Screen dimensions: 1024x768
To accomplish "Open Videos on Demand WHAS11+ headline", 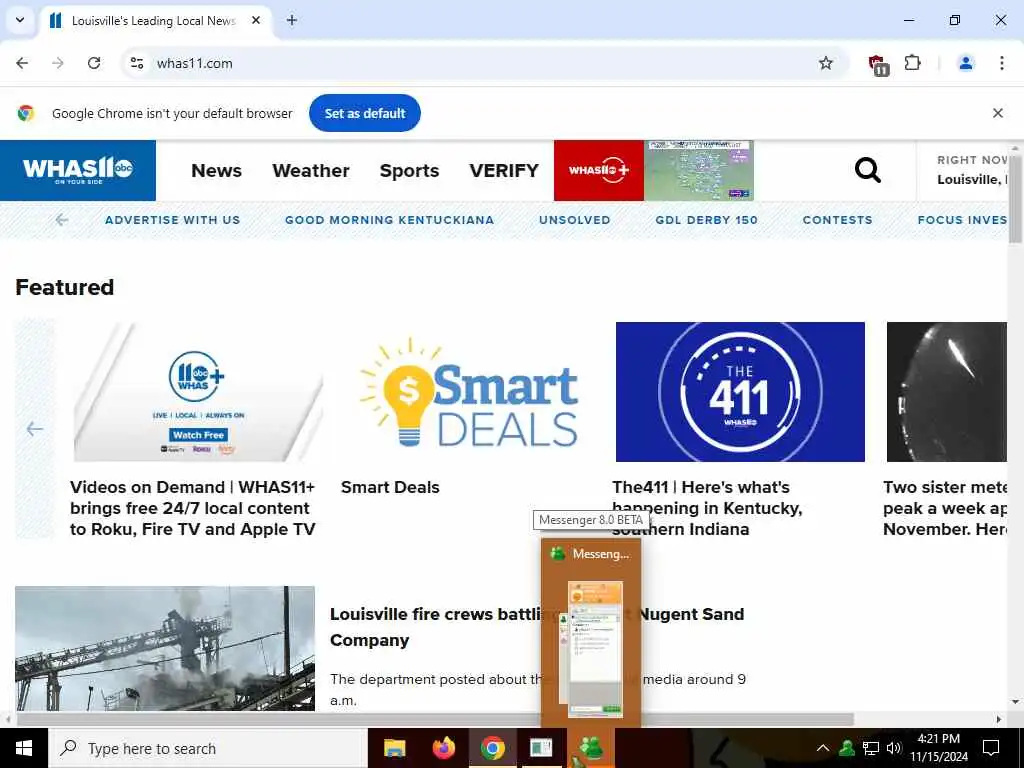I will [193, 508].
